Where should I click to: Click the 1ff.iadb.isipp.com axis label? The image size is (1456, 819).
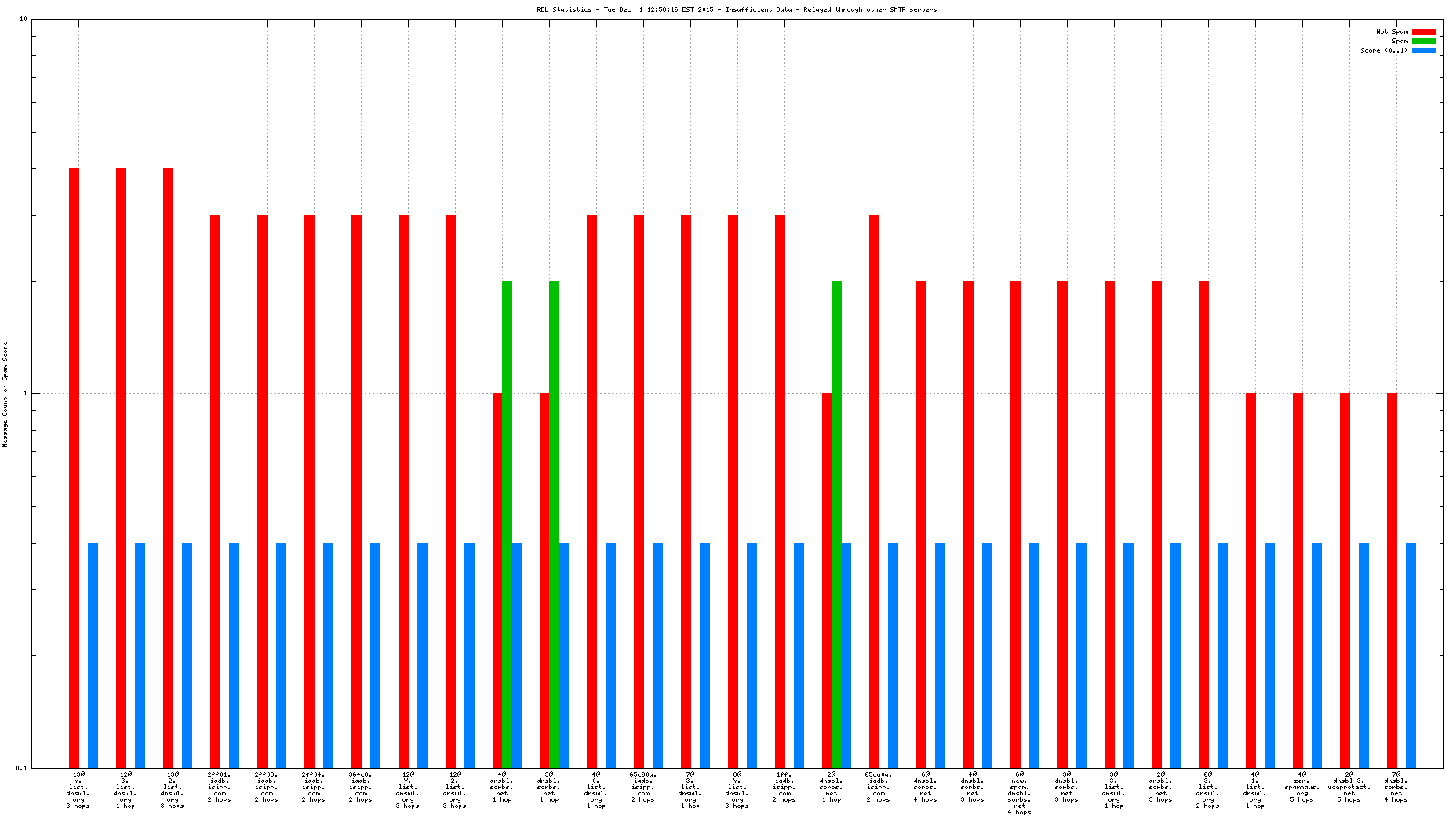[x=784, y=787]
